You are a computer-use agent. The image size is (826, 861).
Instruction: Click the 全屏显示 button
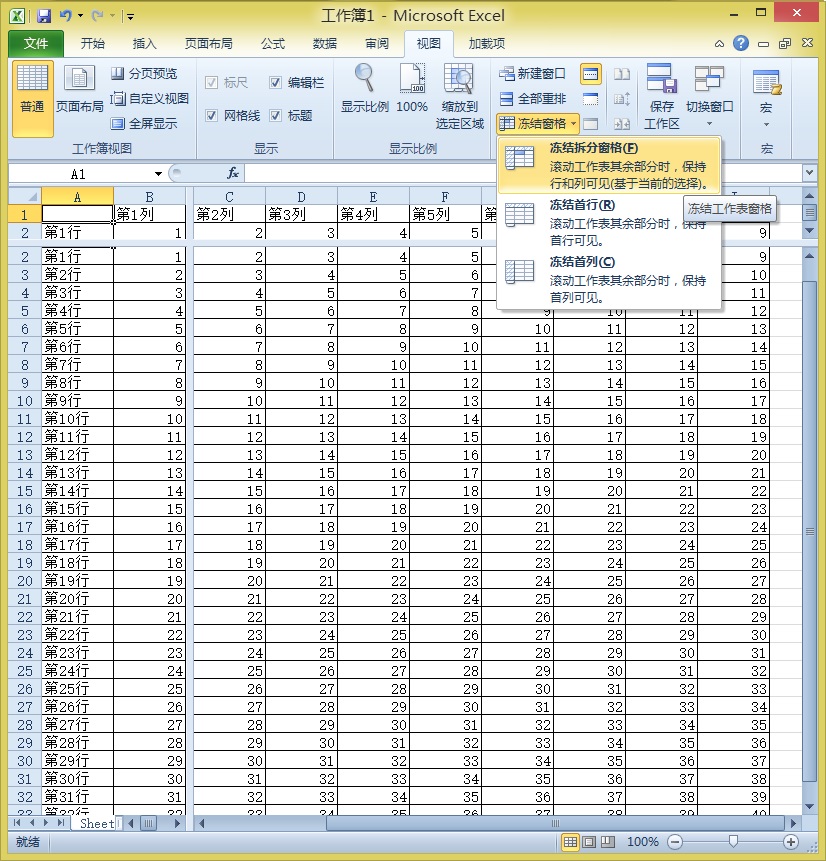pyautogui.click(x=144, y=124)
